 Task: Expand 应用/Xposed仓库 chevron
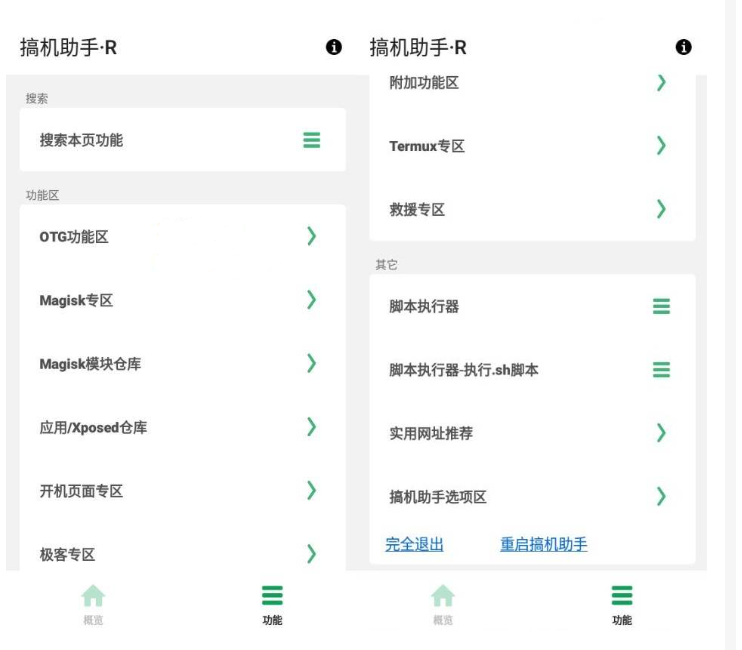[311, 427]
